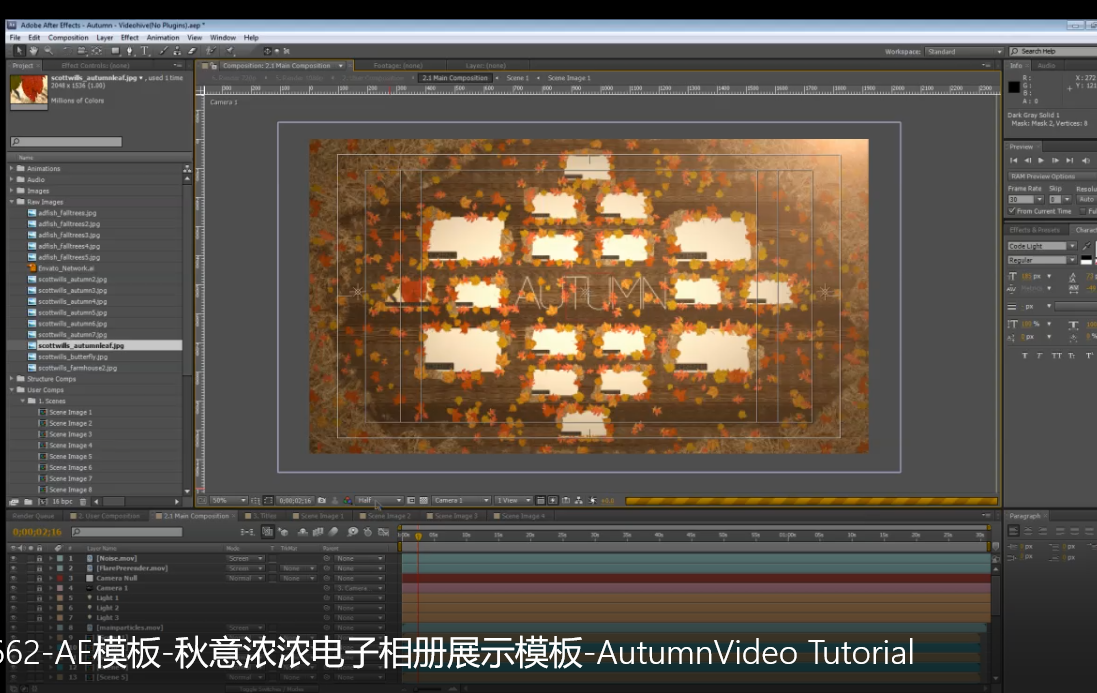The width and height of the screenshot is (1097, 693).
Task: Select the Brush tool
Action: pos(163,51)
